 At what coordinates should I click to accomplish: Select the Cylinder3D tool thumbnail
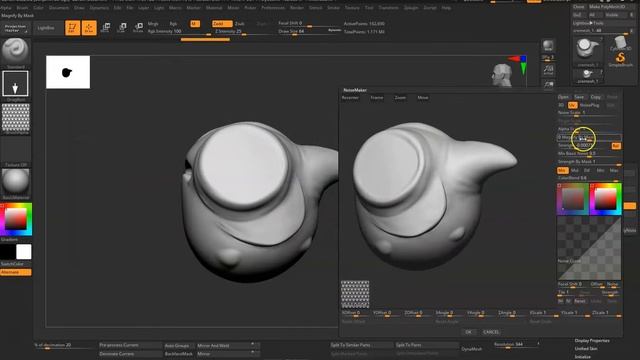620,43
